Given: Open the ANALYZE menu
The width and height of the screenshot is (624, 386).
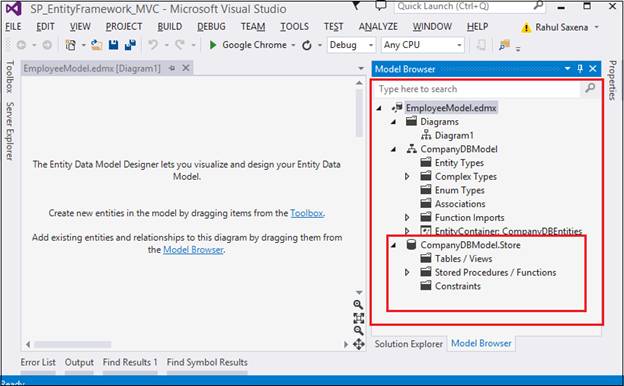Looking at the screenshot, I should pos(378,27).
